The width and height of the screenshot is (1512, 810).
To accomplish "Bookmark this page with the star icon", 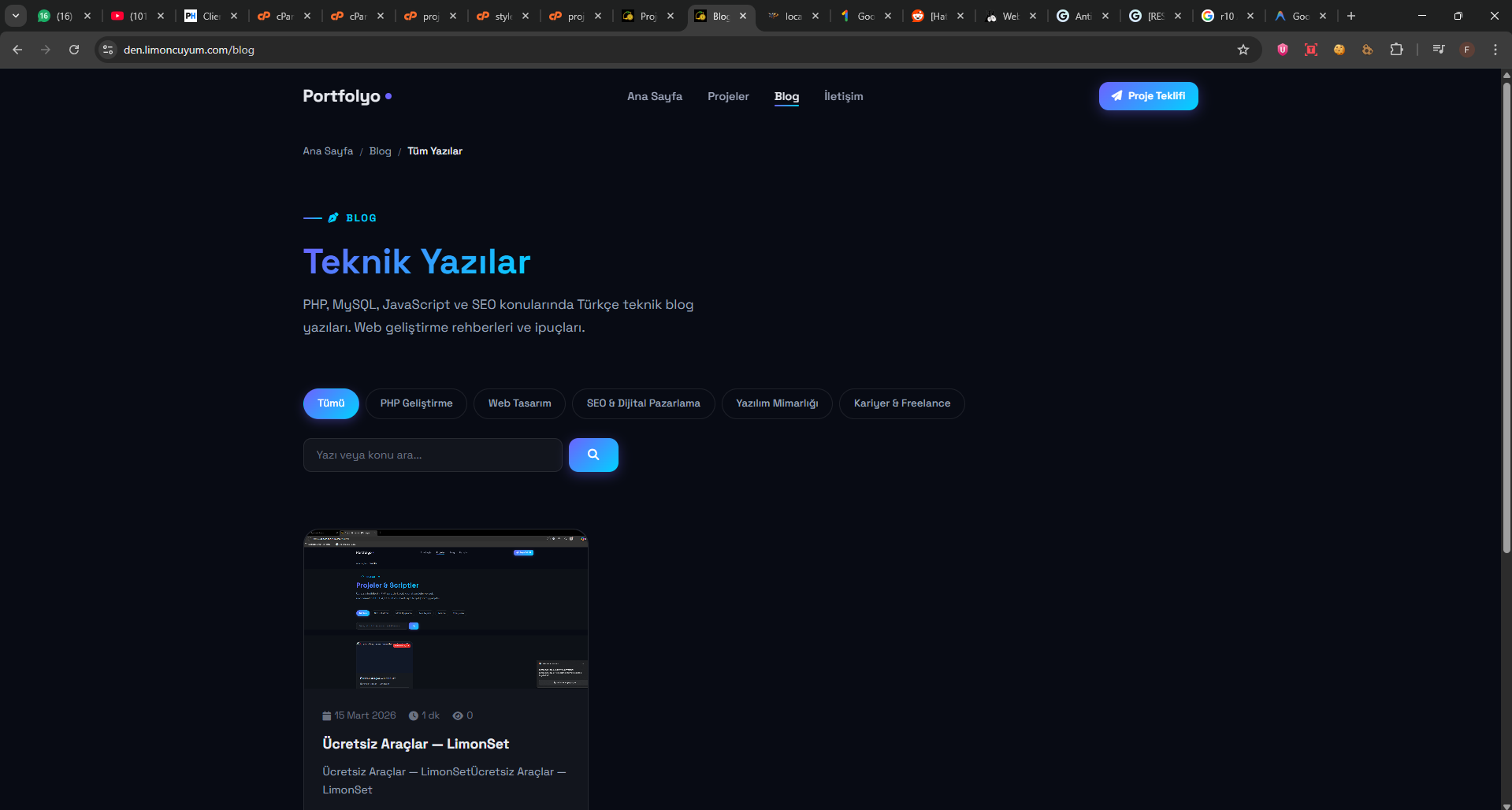I will click(x=1243, y=50).
